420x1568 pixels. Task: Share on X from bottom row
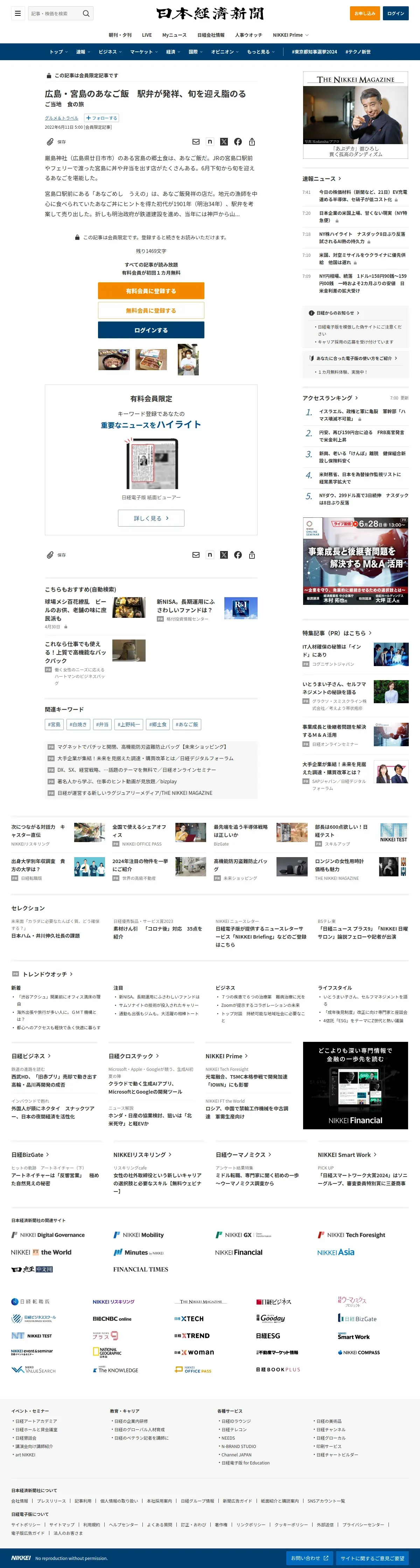[x=224, y=555]
